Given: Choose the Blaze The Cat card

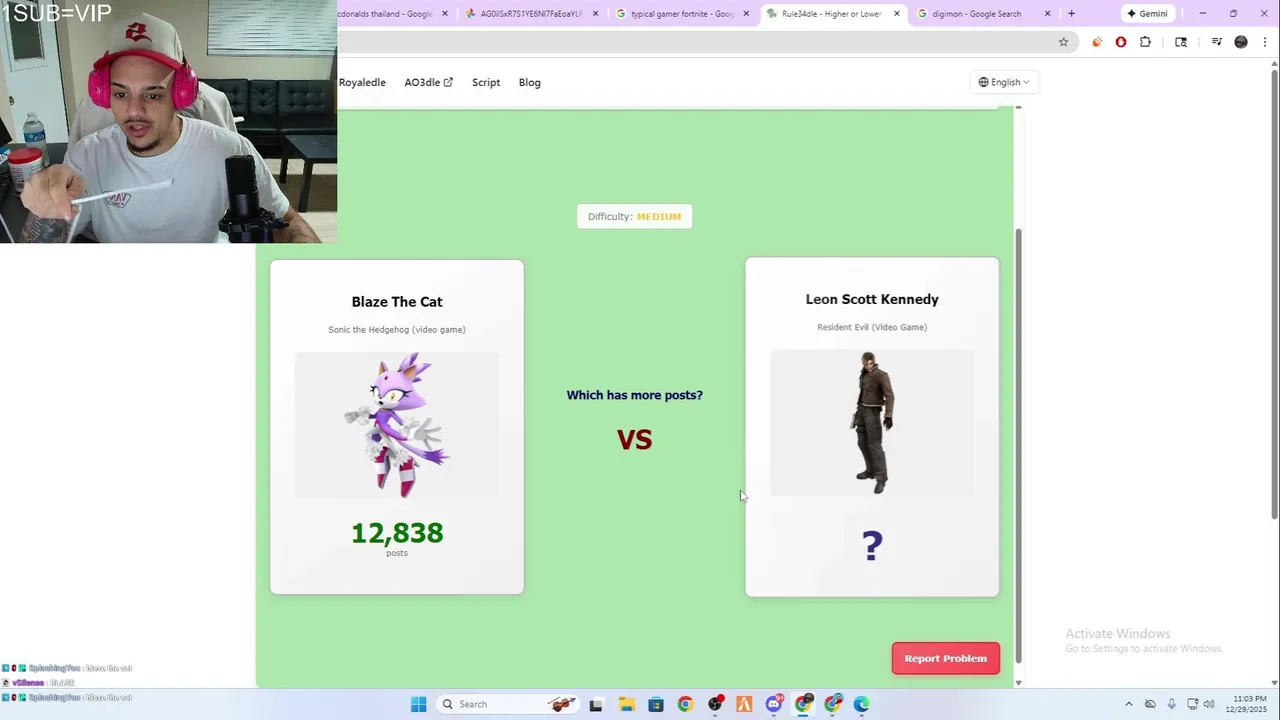Looking at the screenshot, I should 397,427.
